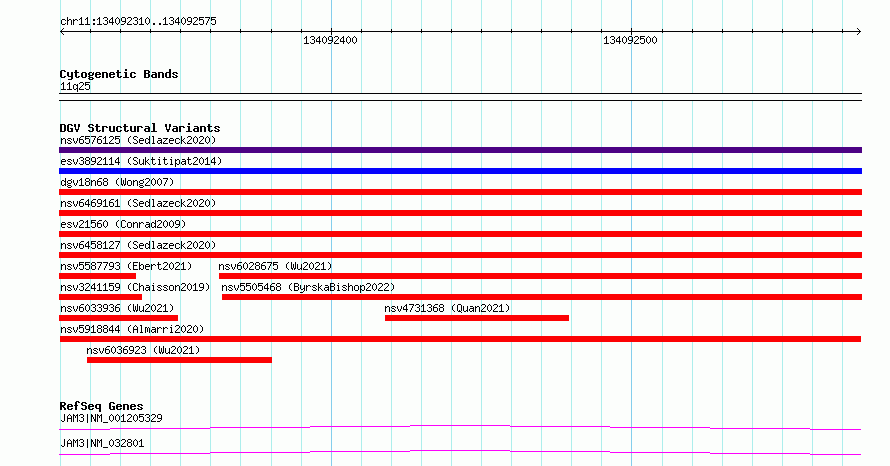This screenshot has width=890, height=466.
Task: Open variant label esv21560 (Conrad2009)
Action: pos(123,224)
